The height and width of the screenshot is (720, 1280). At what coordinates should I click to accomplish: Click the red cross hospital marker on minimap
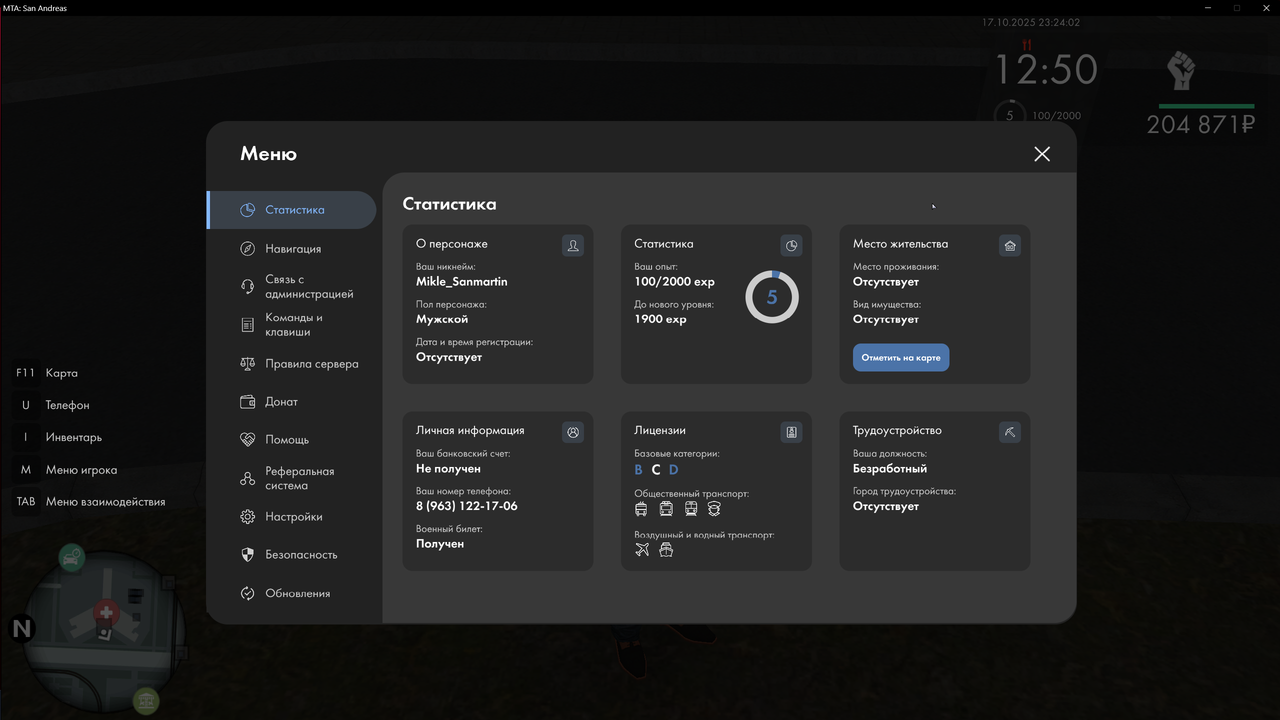106,612
